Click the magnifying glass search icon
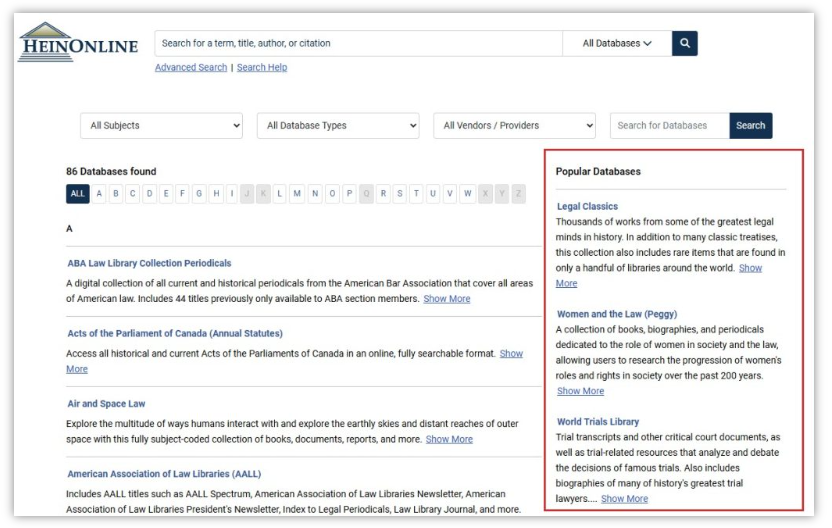 tap(684, 44)
